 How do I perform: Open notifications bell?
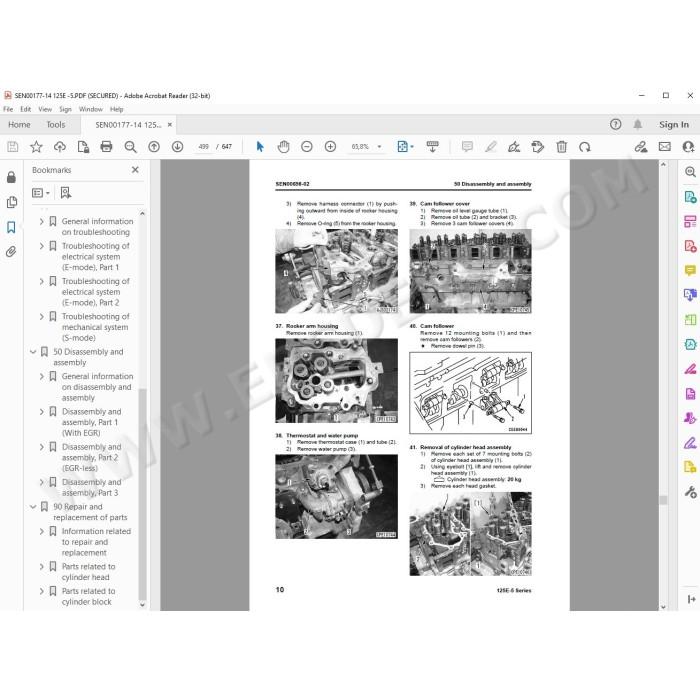pos(638,125)
